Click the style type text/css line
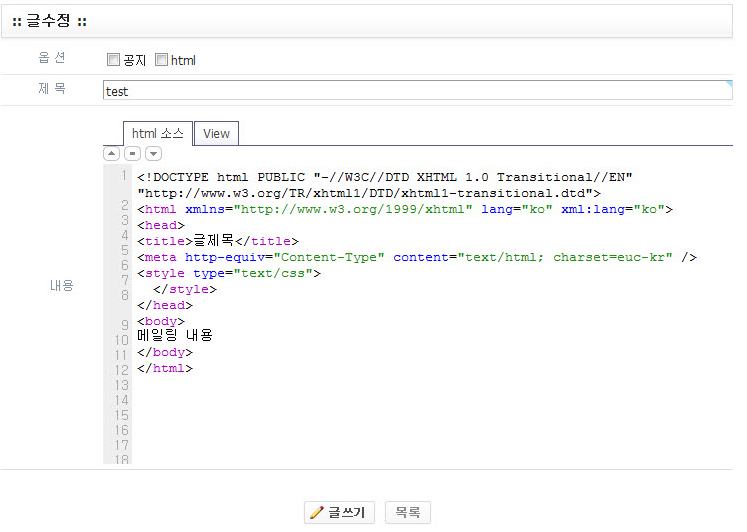The width and height of the screenshot is (747, 532). click(228, 273)
